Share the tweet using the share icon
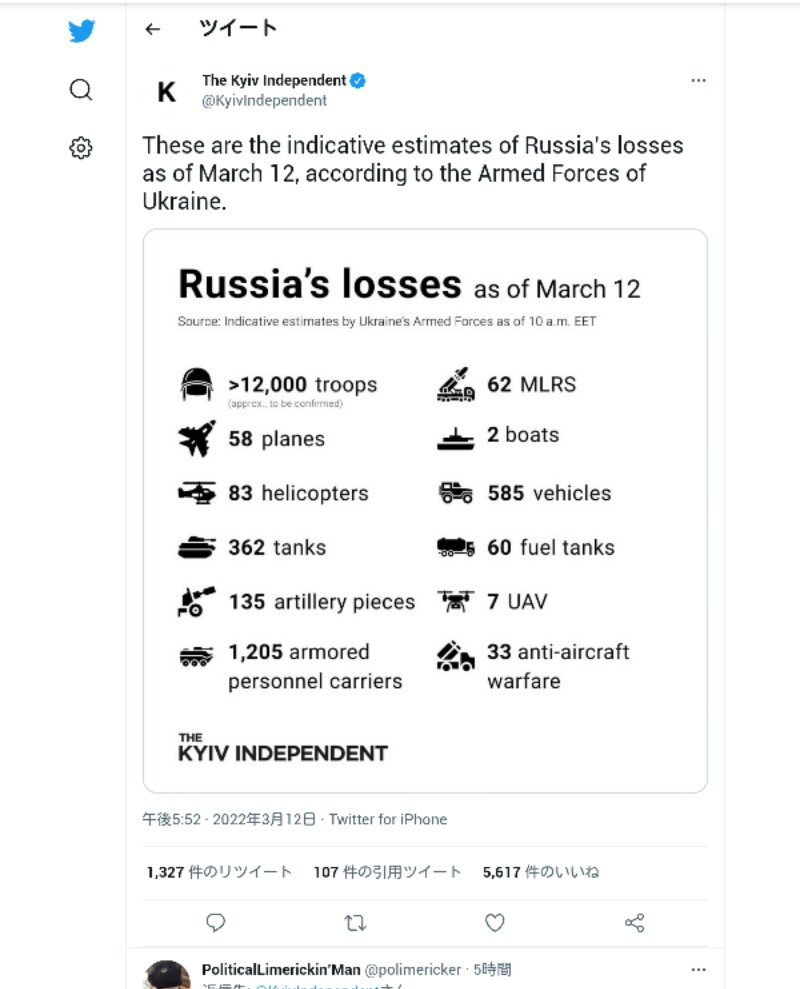The image size is (800, 989). point(634,923)
